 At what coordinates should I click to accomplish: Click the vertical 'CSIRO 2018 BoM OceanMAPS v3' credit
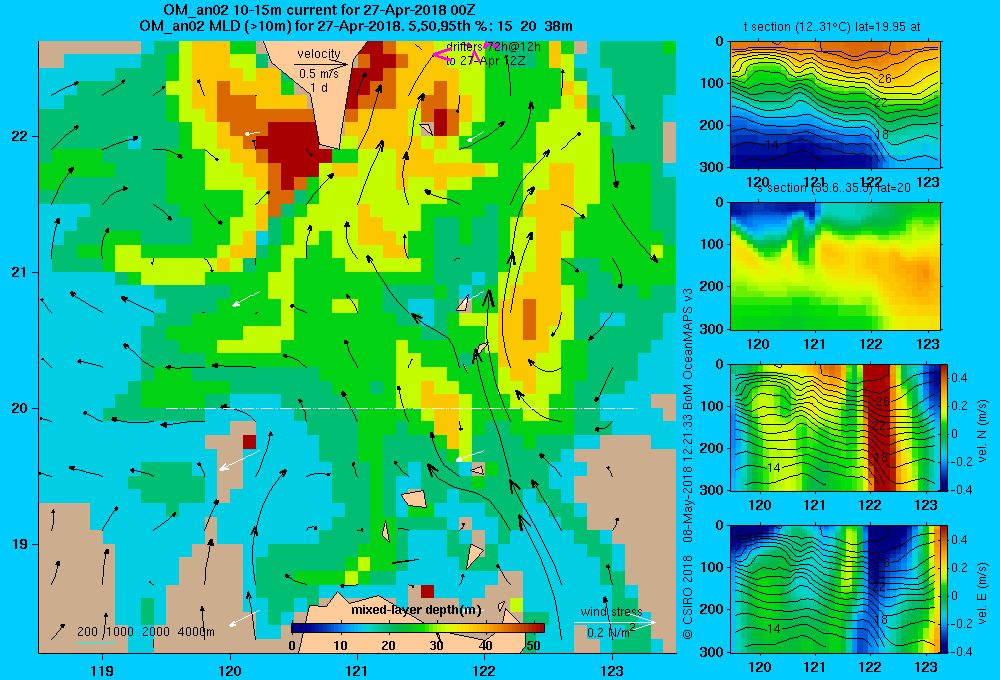click(x=688, y=462)
